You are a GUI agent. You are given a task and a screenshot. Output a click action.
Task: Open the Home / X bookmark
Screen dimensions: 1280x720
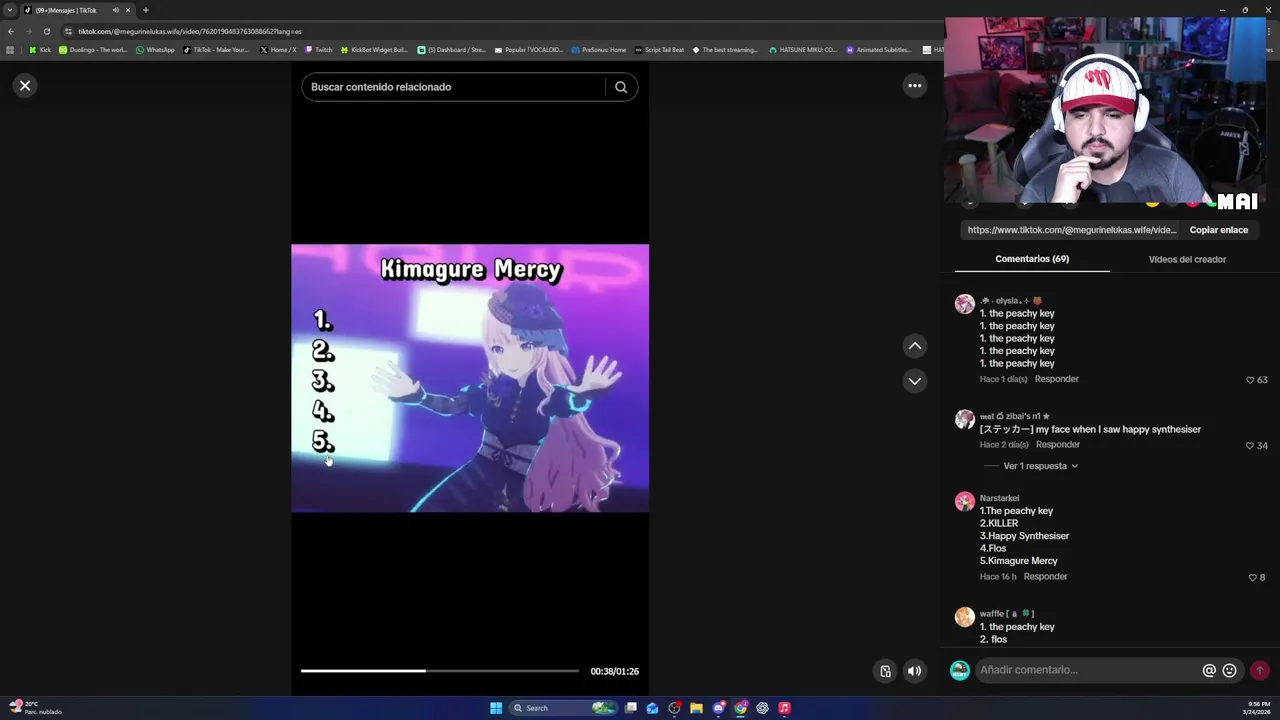pos(277,50)
